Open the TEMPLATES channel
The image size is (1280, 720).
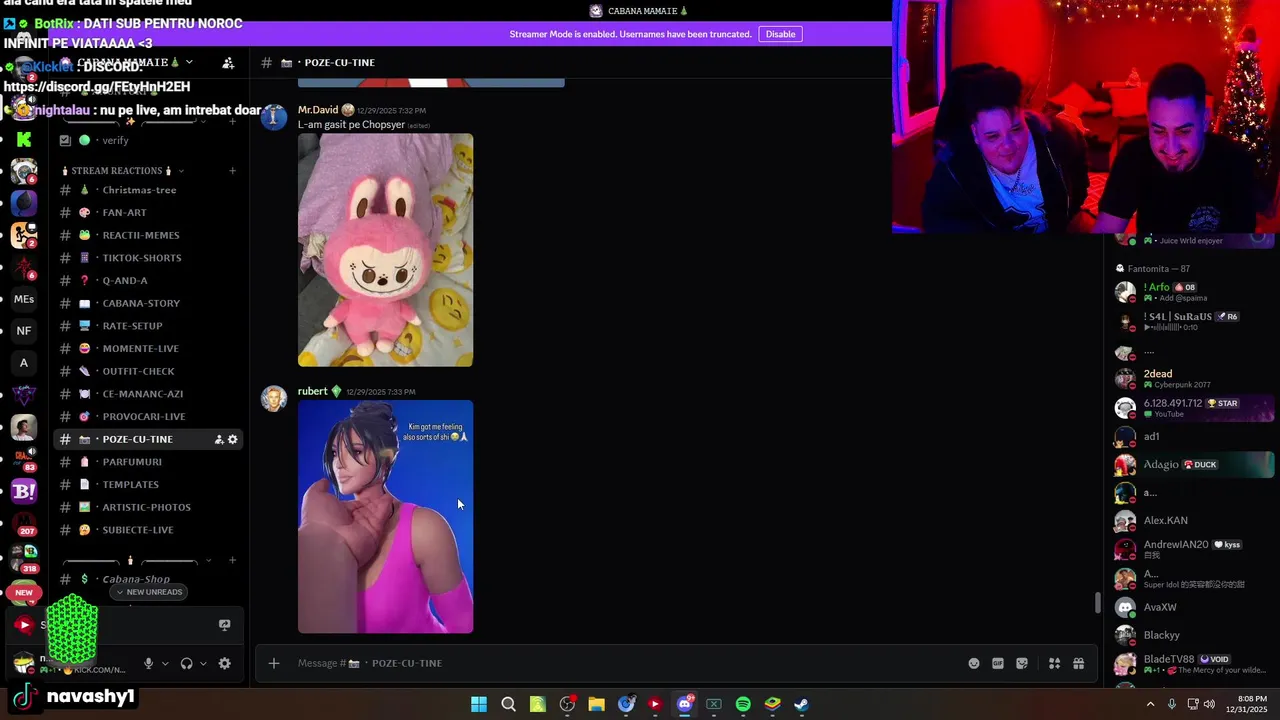tap(150, 484)
